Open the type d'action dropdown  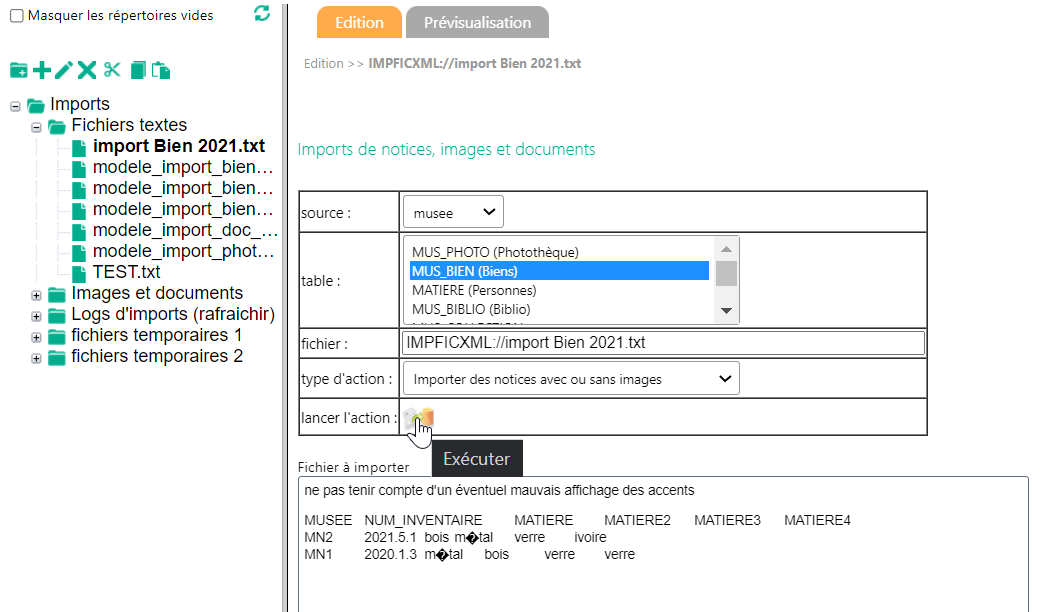point(571,378)
